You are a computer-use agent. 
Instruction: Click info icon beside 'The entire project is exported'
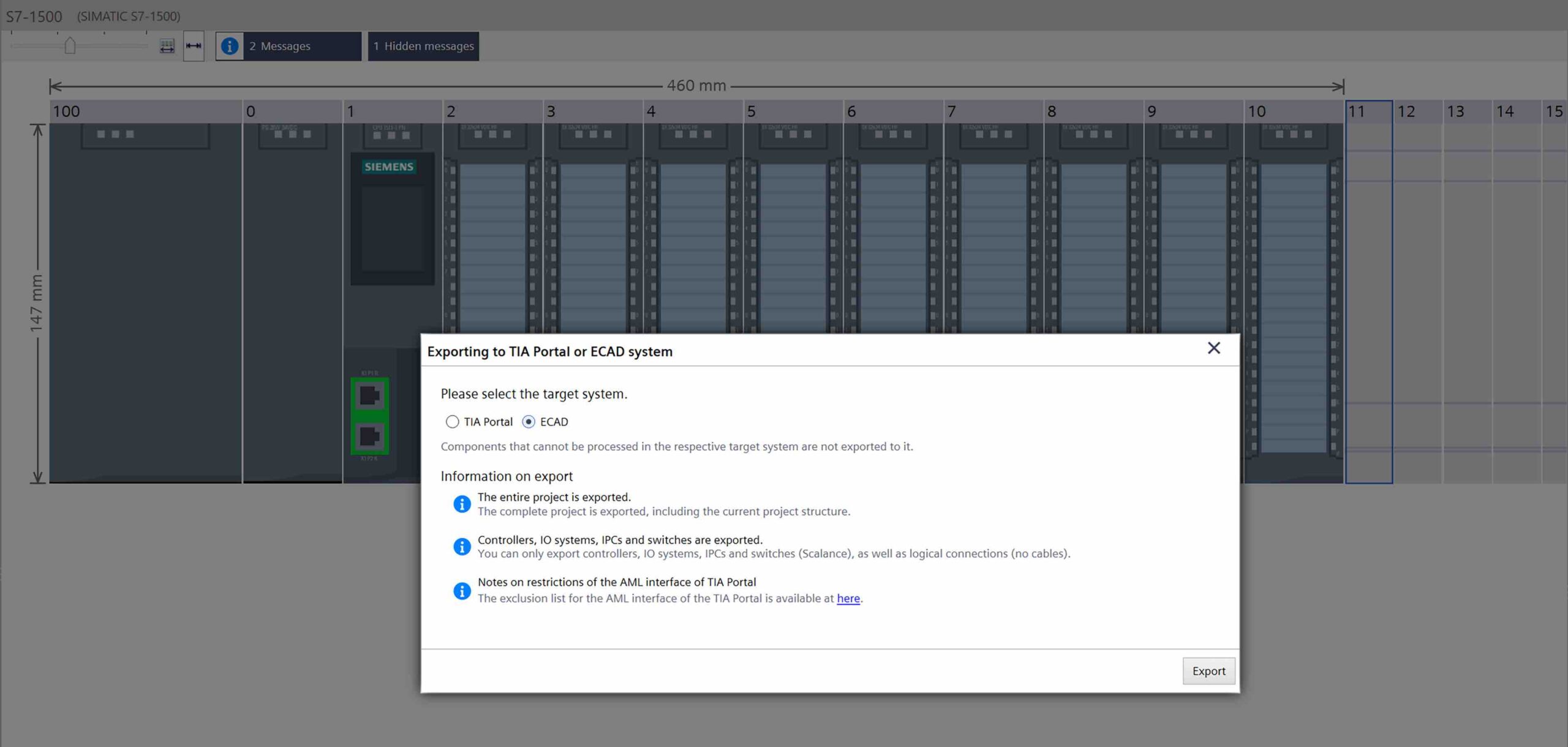[462, 504]
